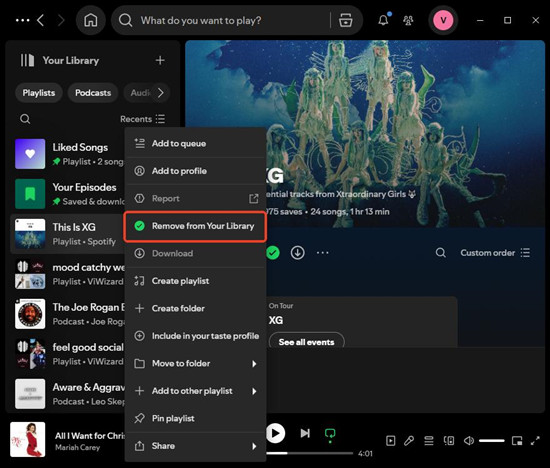Viewport: 550px width, 468px height.
Task: Adjust the volume slider
Action: [492, 441]
